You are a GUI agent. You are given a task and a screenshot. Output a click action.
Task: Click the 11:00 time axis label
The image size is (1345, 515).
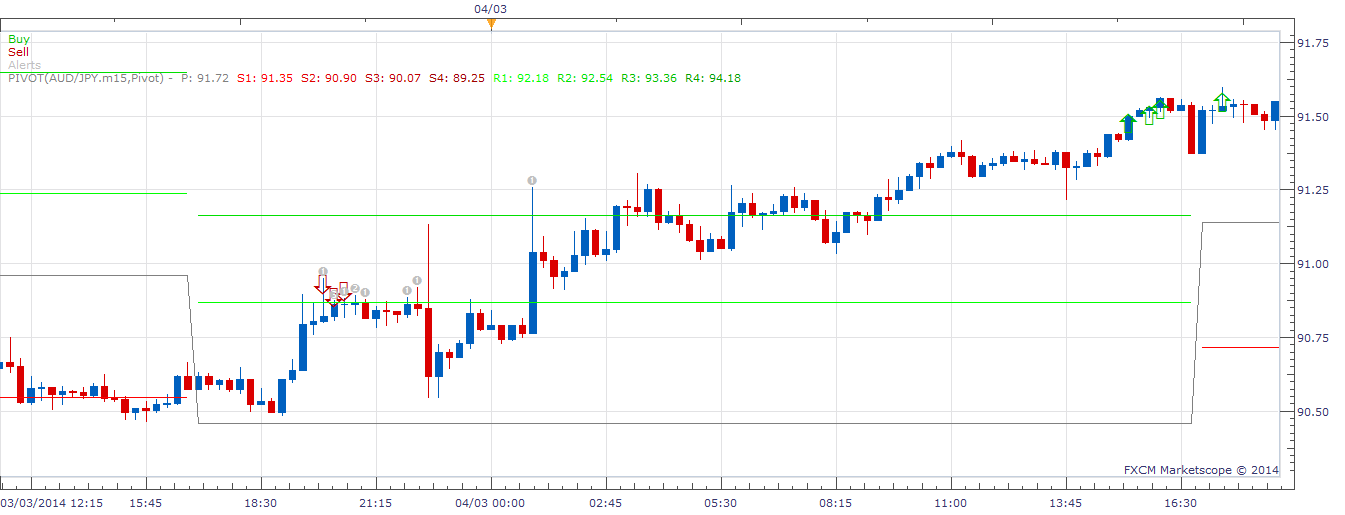pyautogui.click(x=950, y=503)
